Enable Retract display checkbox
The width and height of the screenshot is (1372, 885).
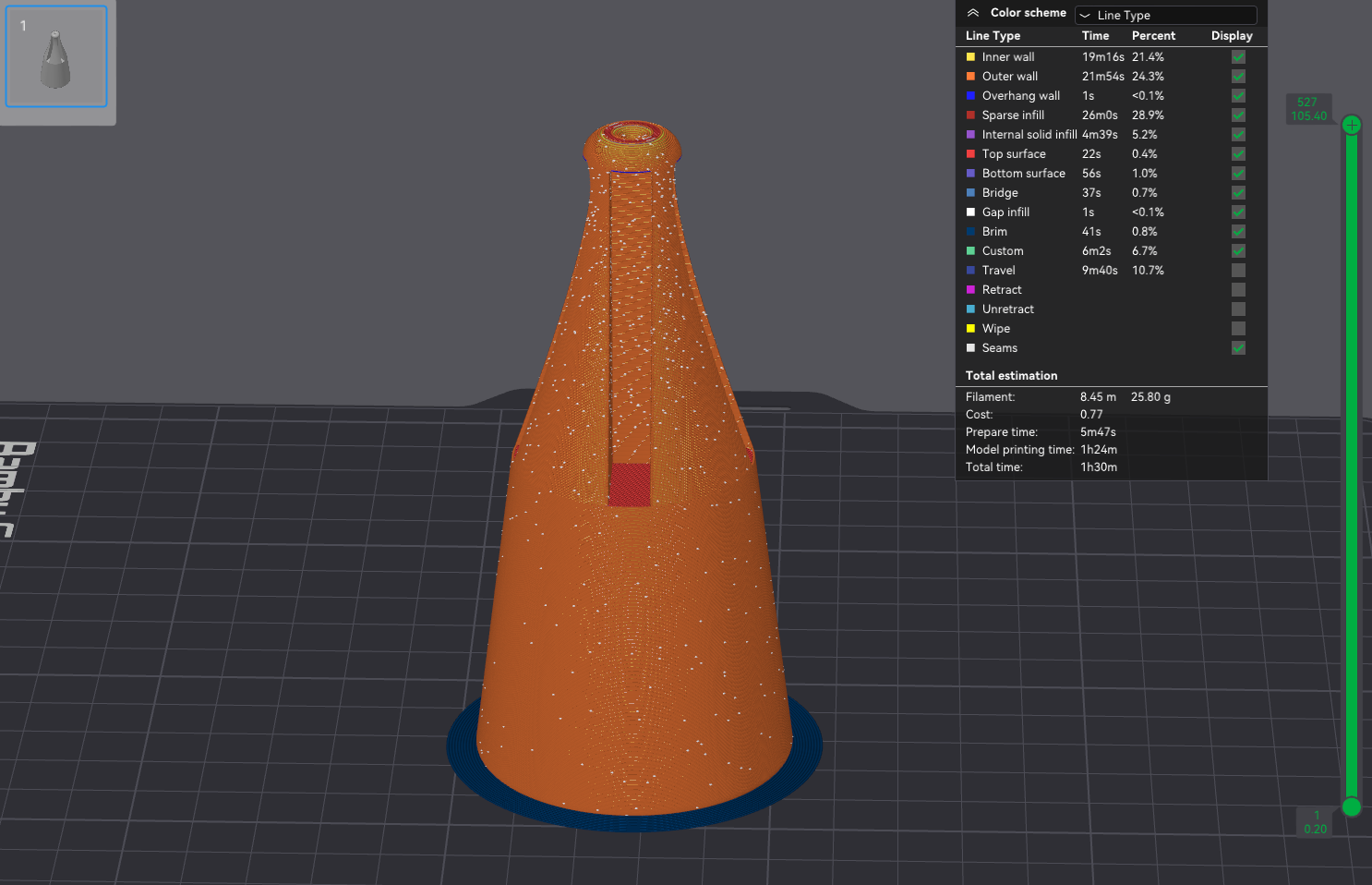click(1238, 289)
